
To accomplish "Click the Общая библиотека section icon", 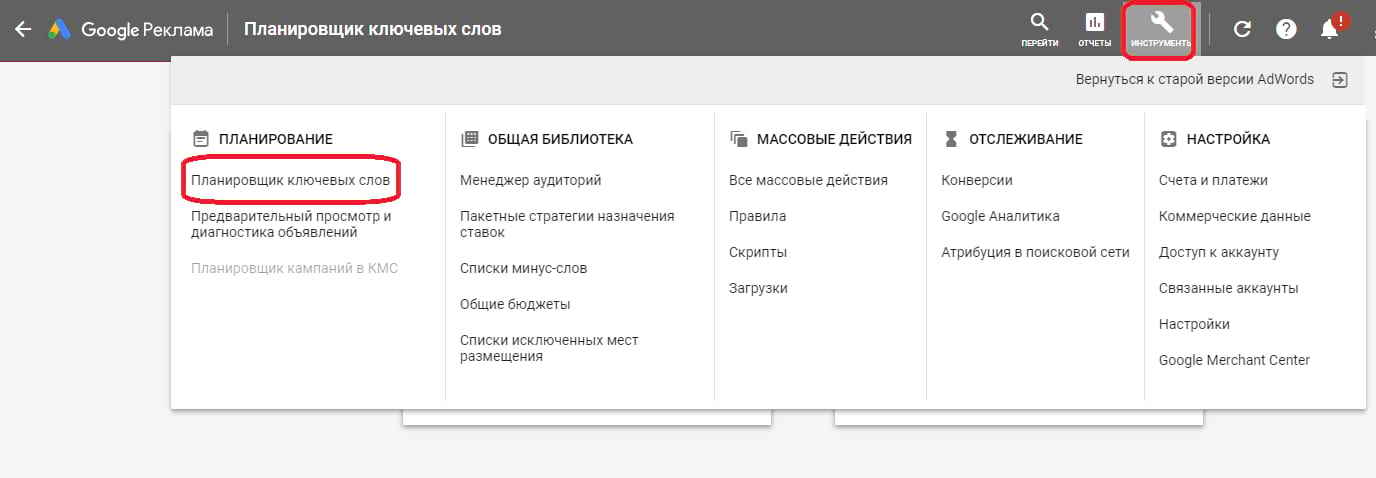I will tap(469, 139).
